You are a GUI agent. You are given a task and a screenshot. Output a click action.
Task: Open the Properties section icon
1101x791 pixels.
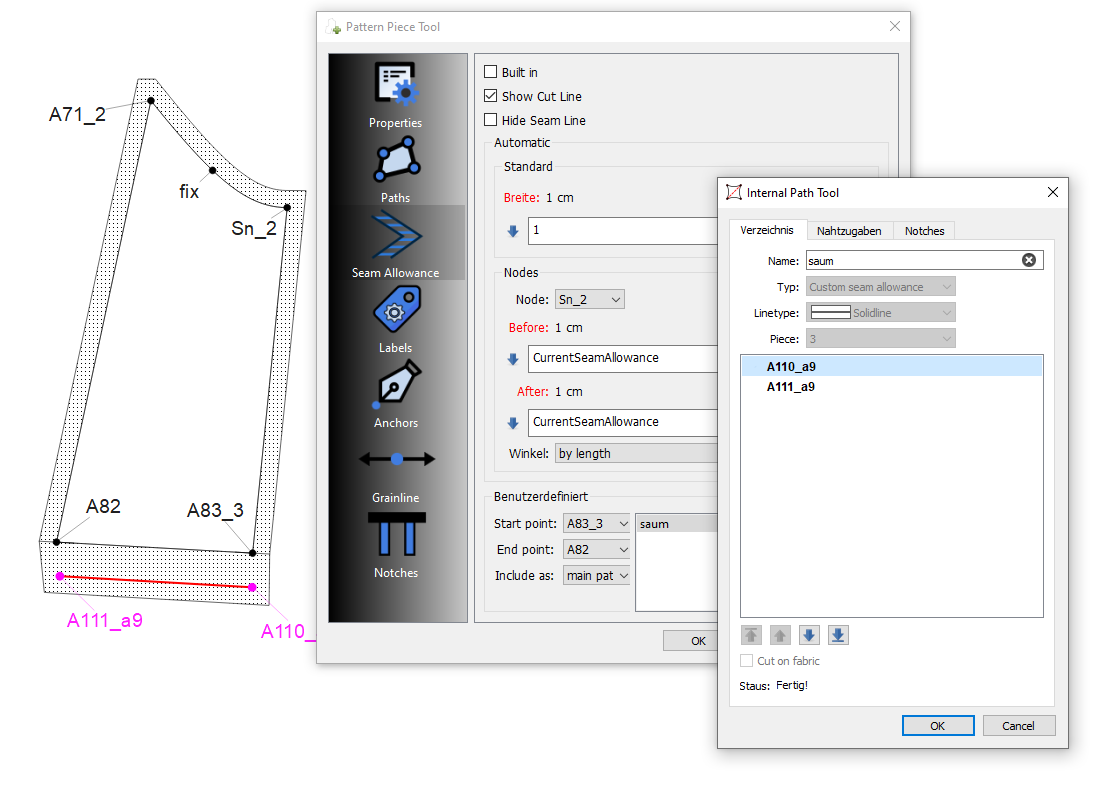[396, 86]
